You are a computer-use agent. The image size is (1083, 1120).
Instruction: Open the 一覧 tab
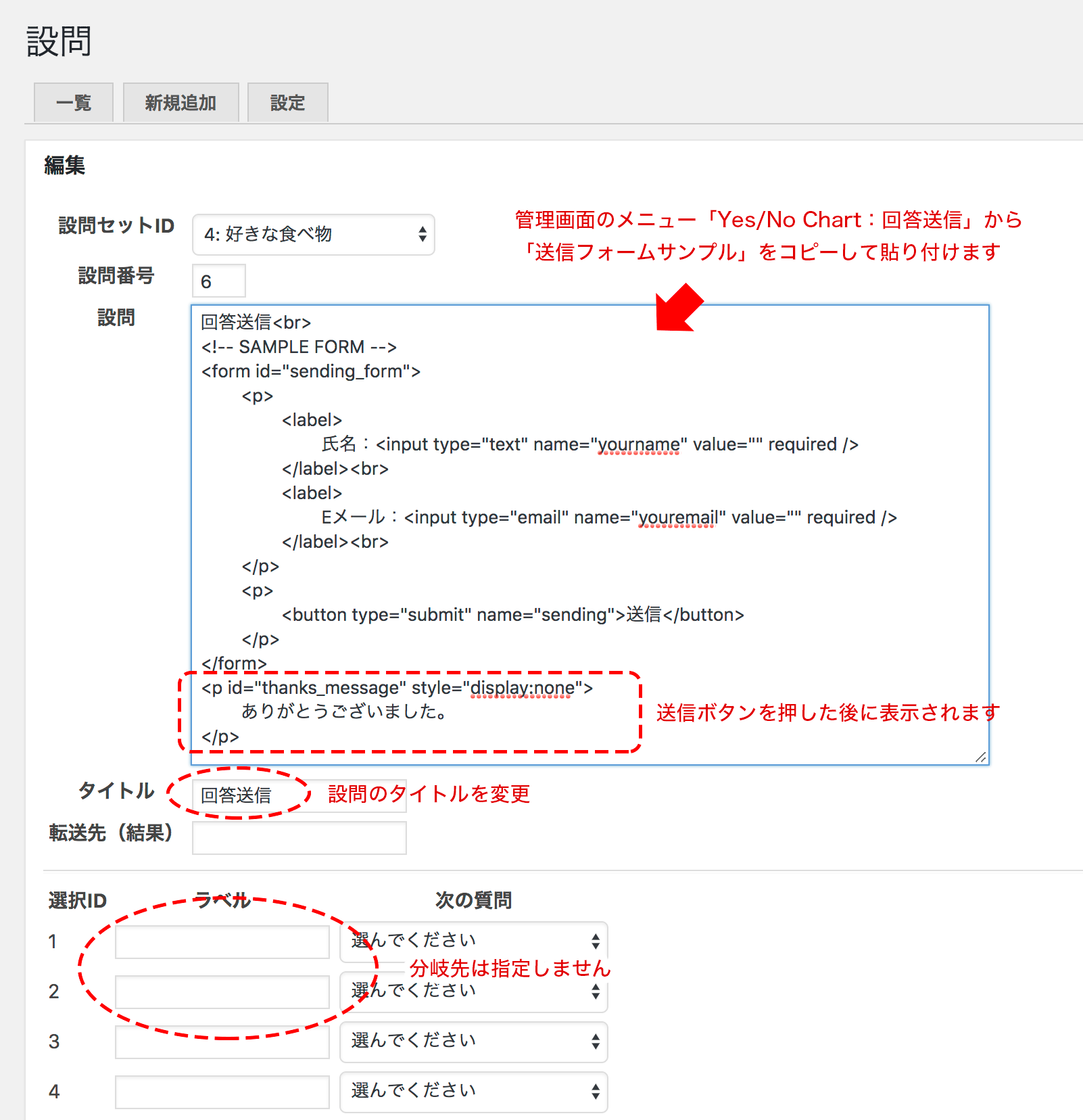74,103
